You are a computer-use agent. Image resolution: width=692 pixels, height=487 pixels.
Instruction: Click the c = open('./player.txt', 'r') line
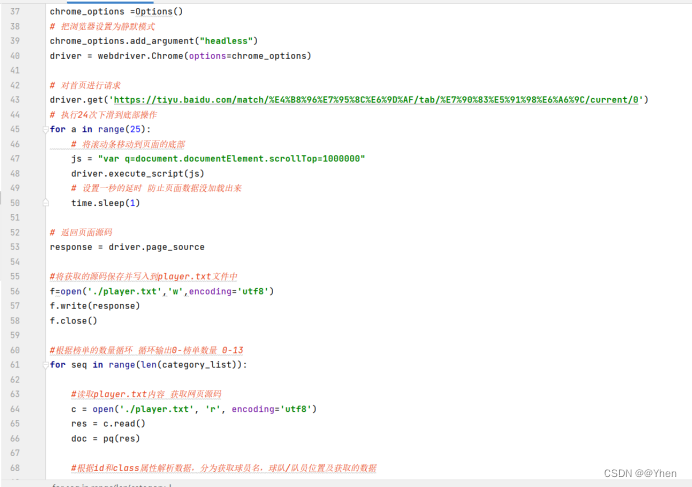(x=194, y=409)
